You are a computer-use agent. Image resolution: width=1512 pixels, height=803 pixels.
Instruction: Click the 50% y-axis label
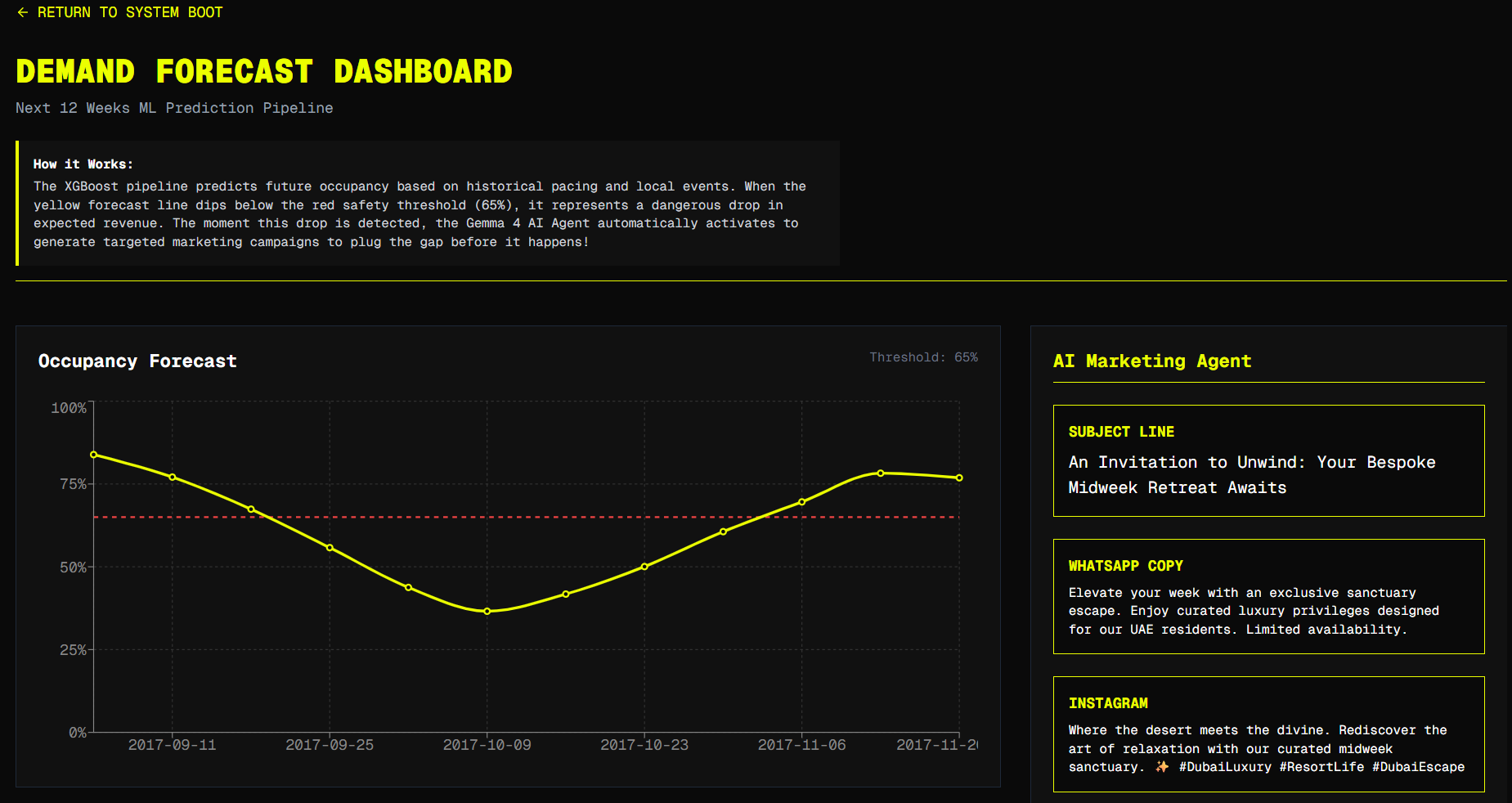(x=73, y=567)
